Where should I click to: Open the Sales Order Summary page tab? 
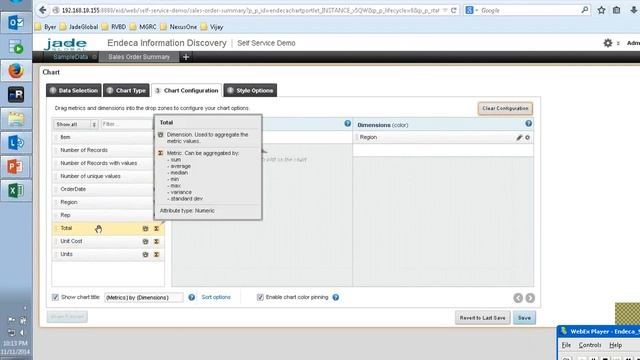[x=139, y=57]
